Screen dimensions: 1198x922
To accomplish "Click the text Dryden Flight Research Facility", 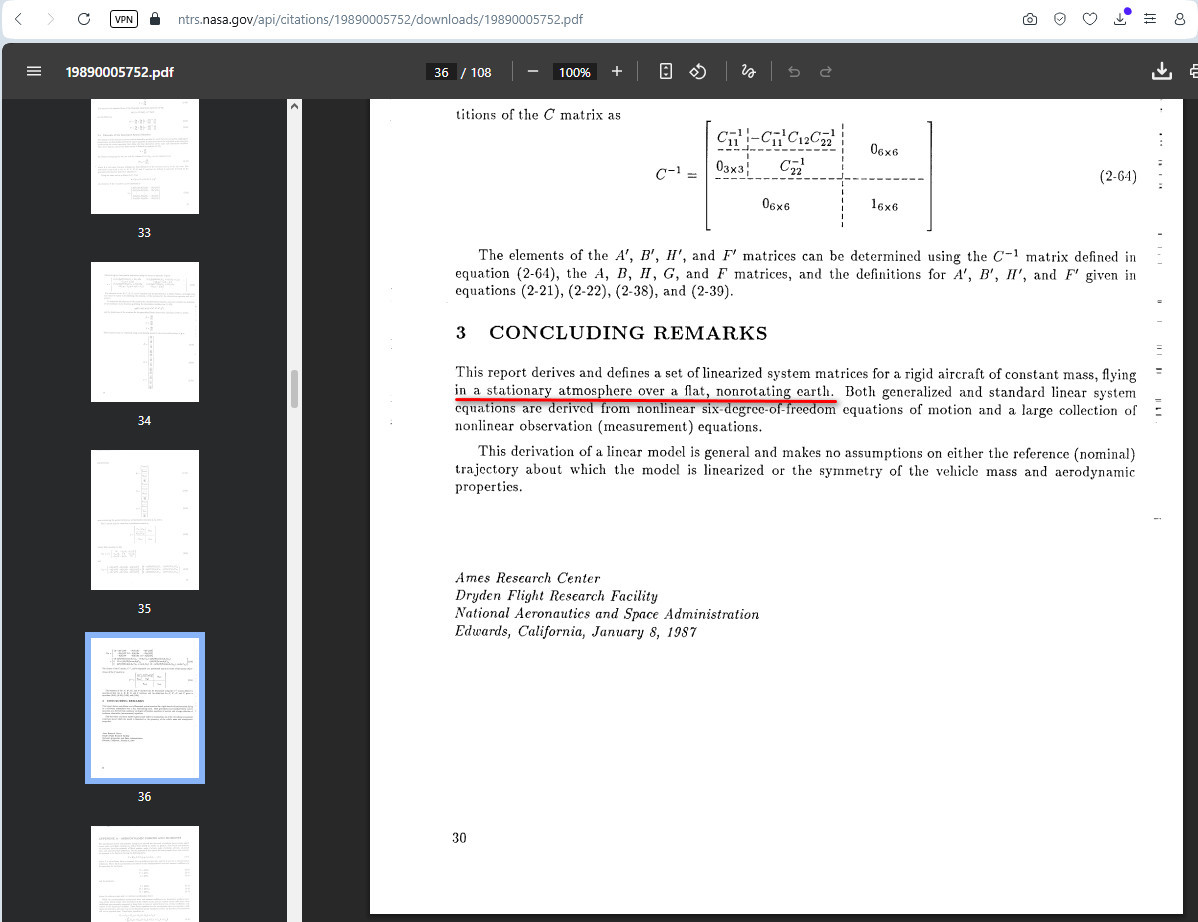I will (x=556, y=596).
